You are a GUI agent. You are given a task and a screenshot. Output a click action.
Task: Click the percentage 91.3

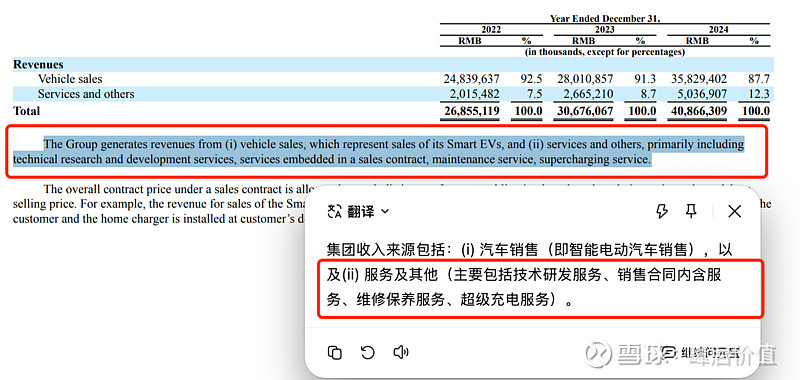pyautogui.click(x=646, y=79)
